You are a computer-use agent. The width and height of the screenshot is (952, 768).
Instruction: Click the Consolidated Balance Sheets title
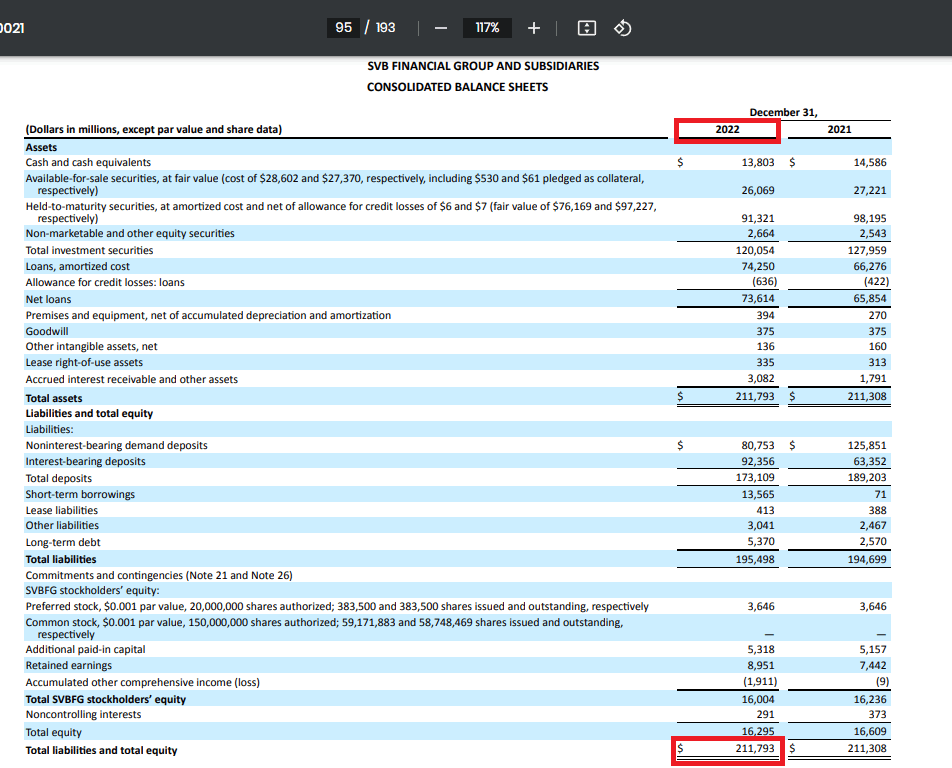[457, 87]
